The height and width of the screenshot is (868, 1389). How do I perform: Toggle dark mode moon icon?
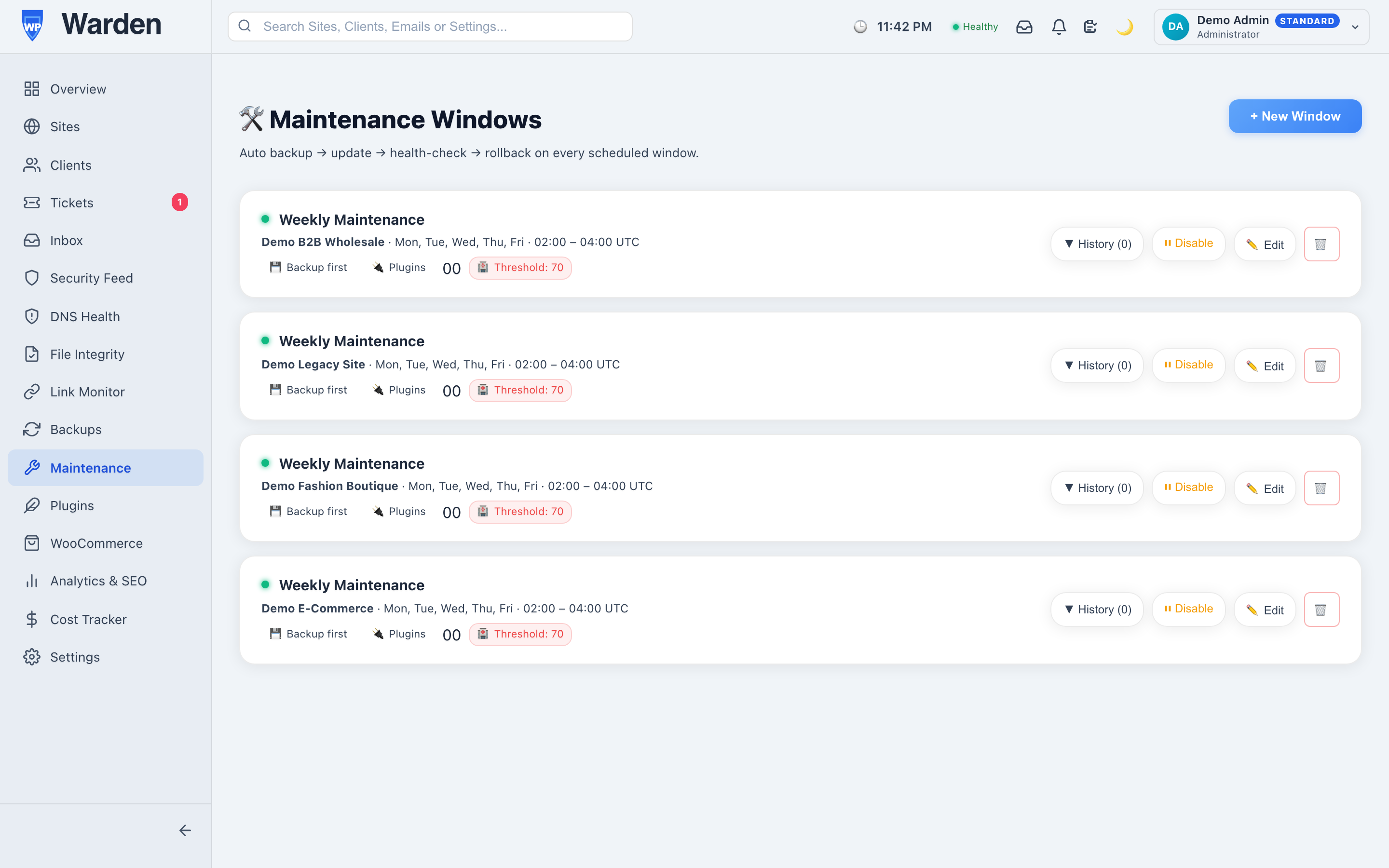coord(1125,27)
